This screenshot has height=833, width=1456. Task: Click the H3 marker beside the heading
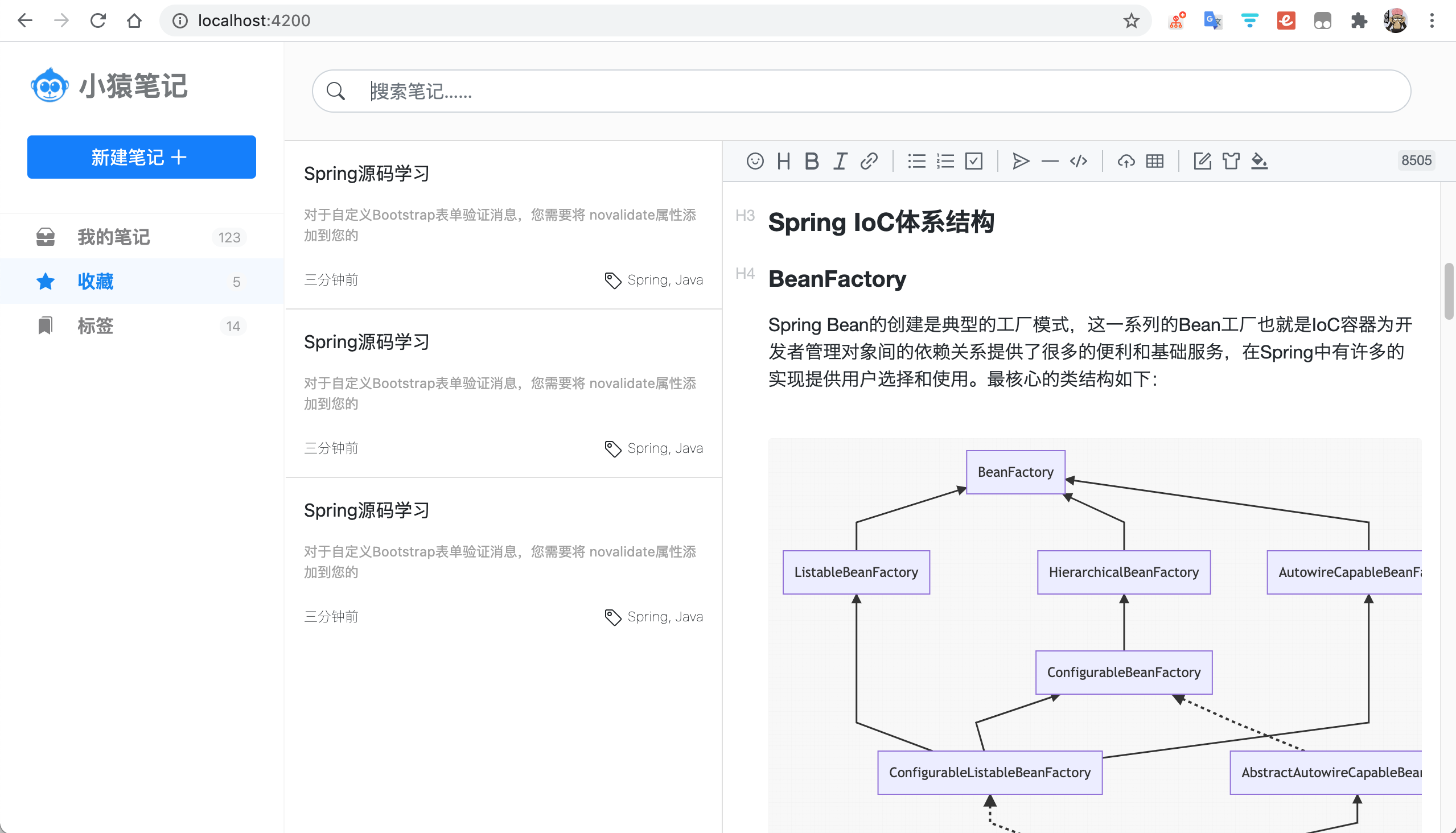click(745, 215)
